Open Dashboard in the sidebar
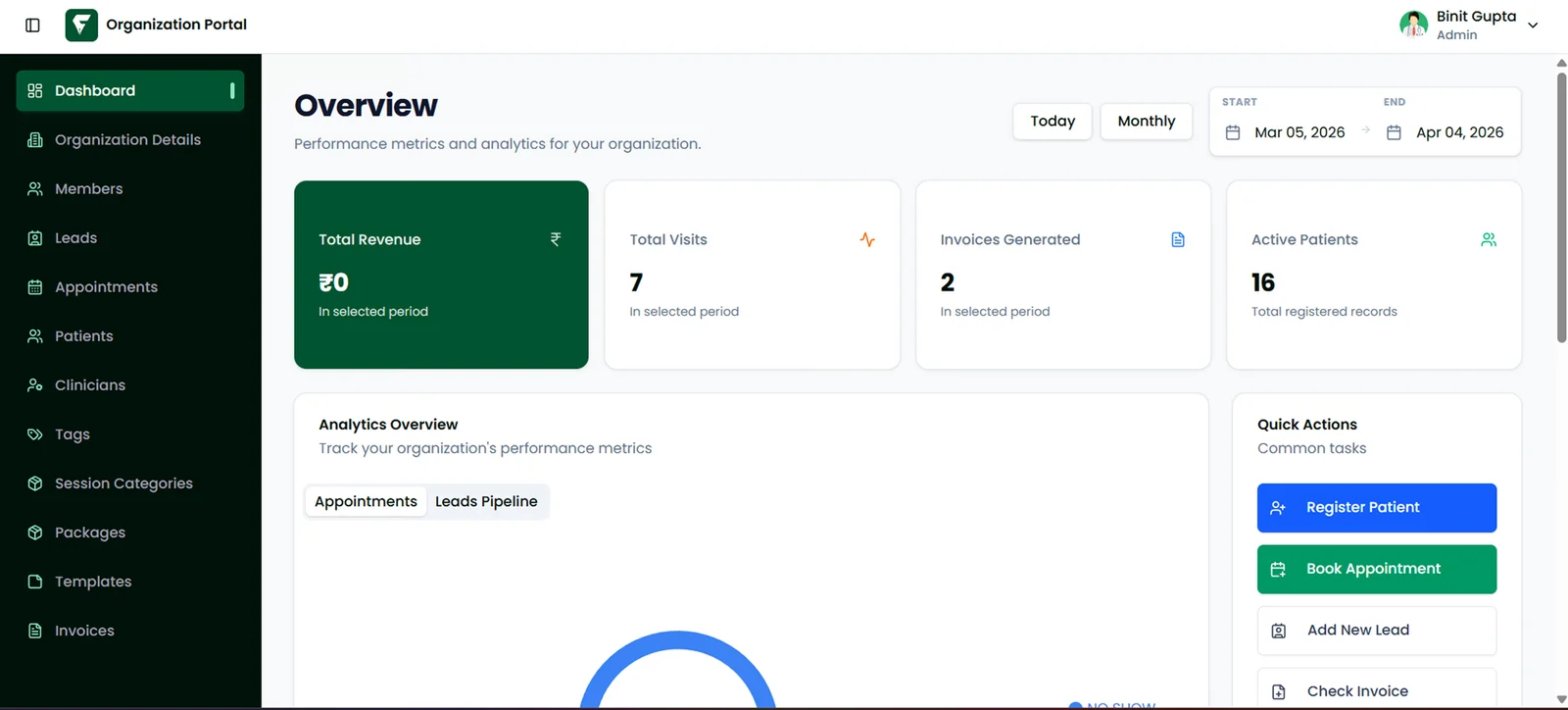Viewport: 1568px width, 710px height. coord(130,90)
